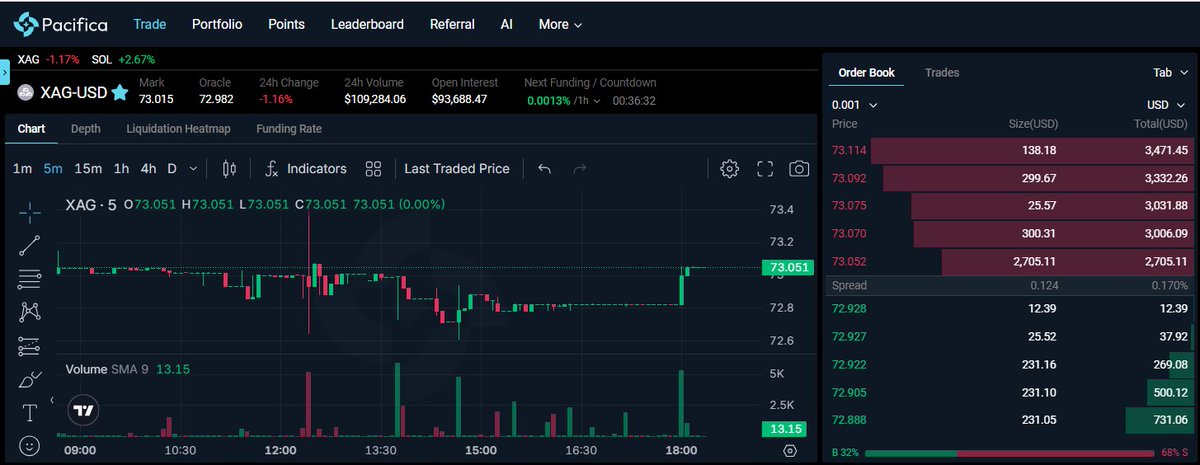1200x465 pixels.
Task: Select the crosshair cursor tool
Action: (29, 211)
